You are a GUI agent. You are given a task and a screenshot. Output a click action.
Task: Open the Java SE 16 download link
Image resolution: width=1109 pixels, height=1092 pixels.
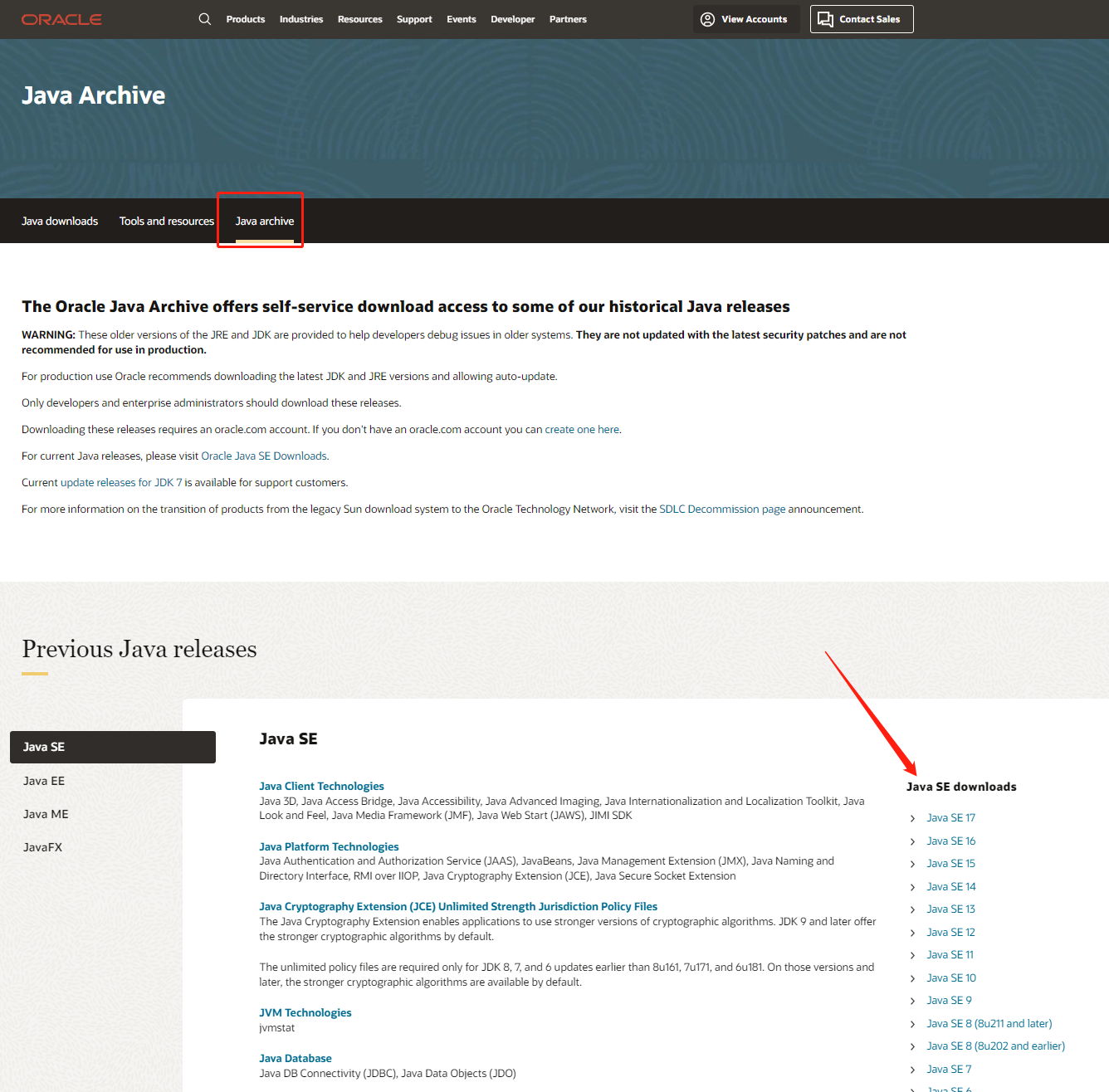pos(951,841)
